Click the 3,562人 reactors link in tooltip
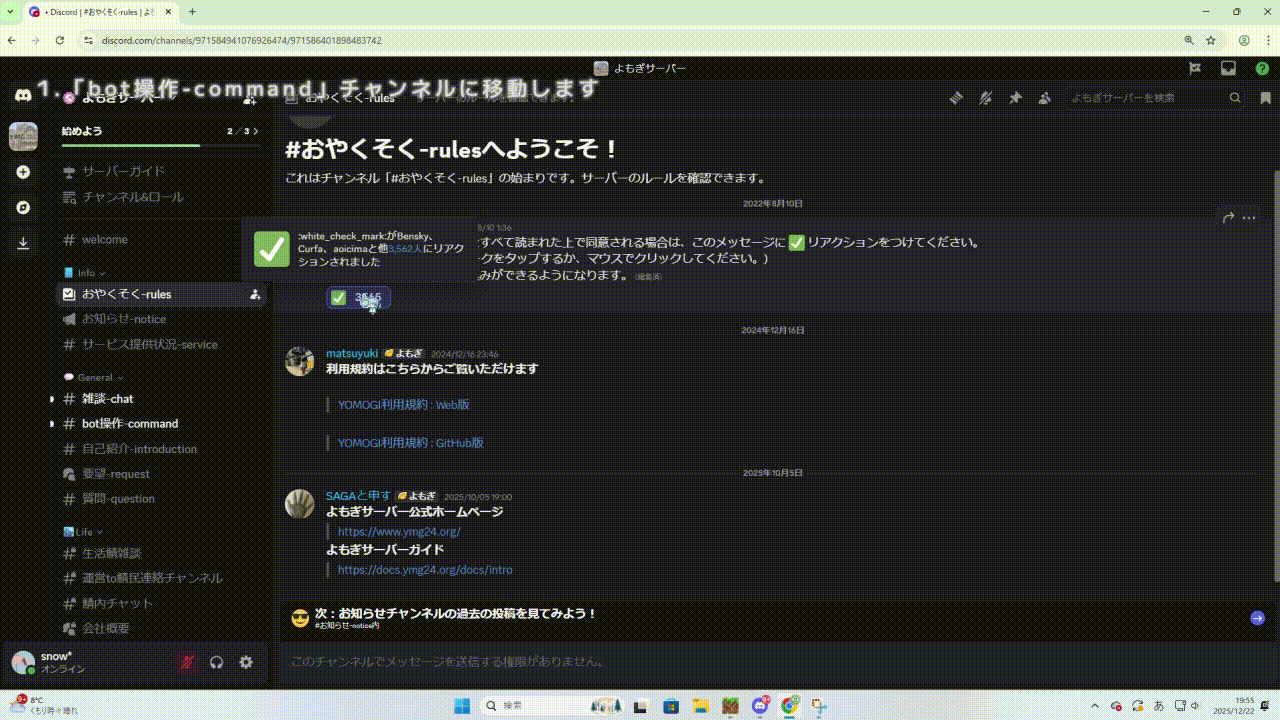1280x720 pixels. [x=405, y=248]
